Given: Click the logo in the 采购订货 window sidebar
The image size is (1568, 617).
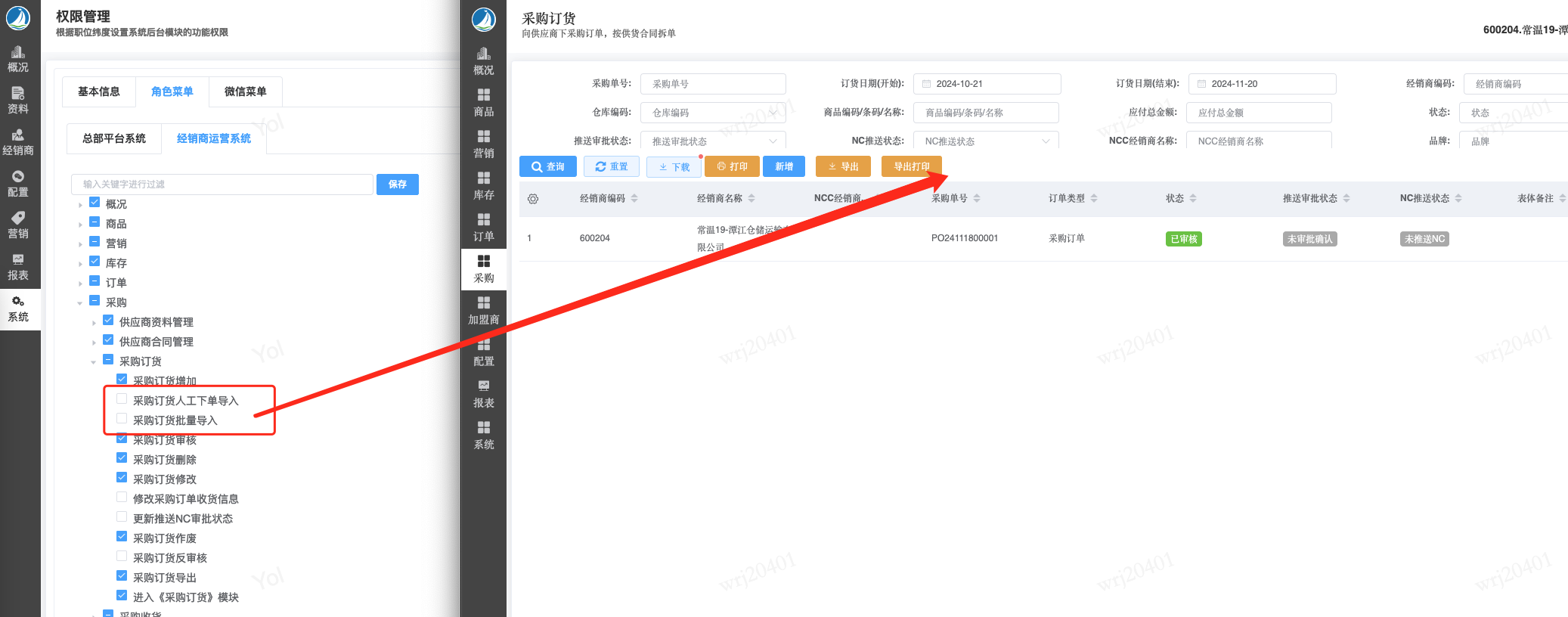Looking at the screenshot, I should (484, 20).
